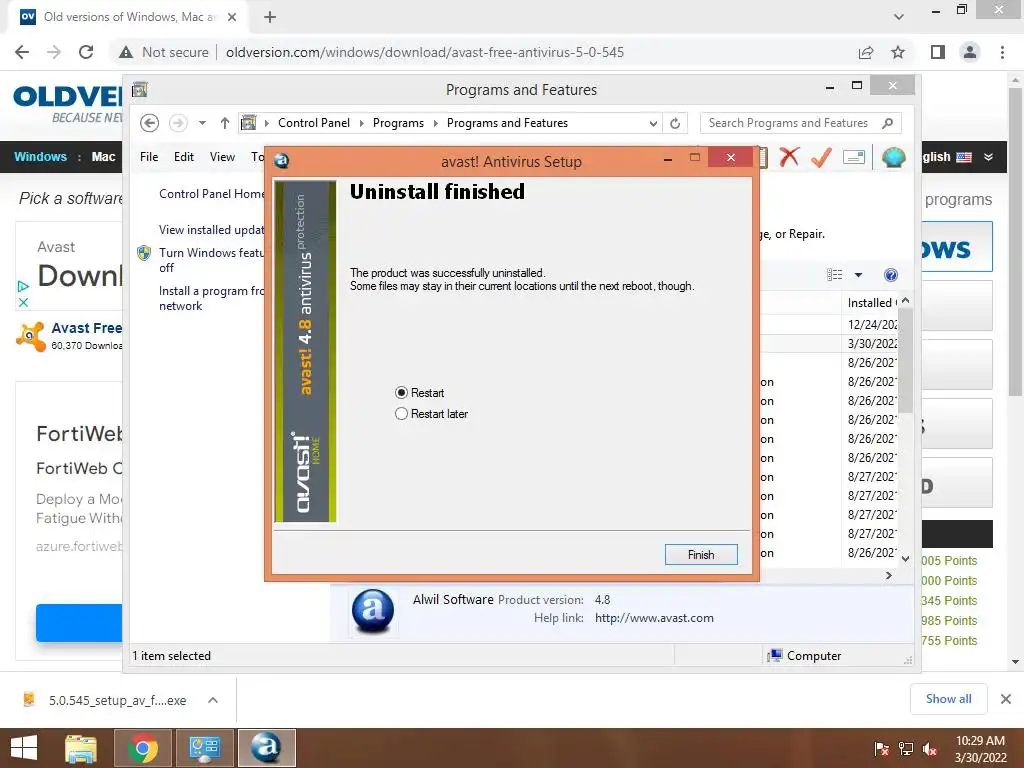The width and height of the screenshot is (1024, 768).
Task: Click the ad close X icon
Action: tap(24, 302)
